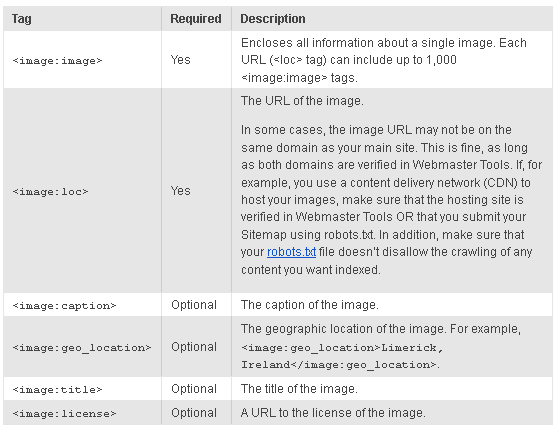Click 'The caption of the image.' description
Image resolution: width=560 pixels, height=429 pixels.
(x=310, y=305)
